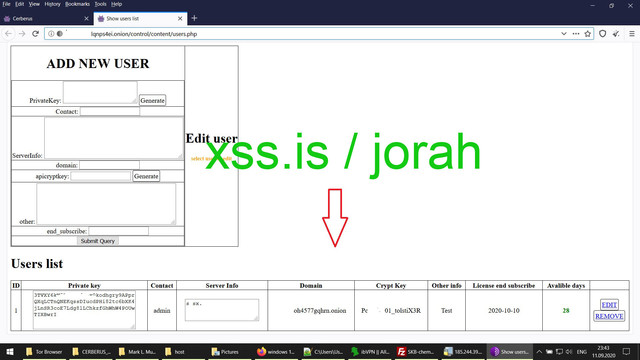Open the browser hamburger menu
The width and height of the screenshot is (640, 360).
click(631, 34)
